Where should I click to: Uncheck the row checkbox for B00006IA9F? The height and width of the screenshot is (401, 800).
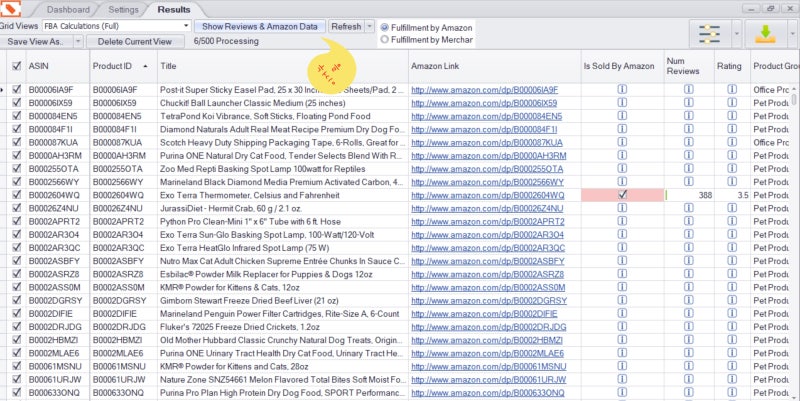point(16,89)
